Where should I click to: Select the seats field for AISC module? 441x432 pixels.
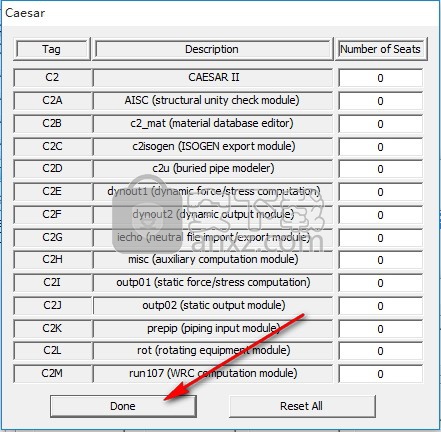tap(380, 101)
